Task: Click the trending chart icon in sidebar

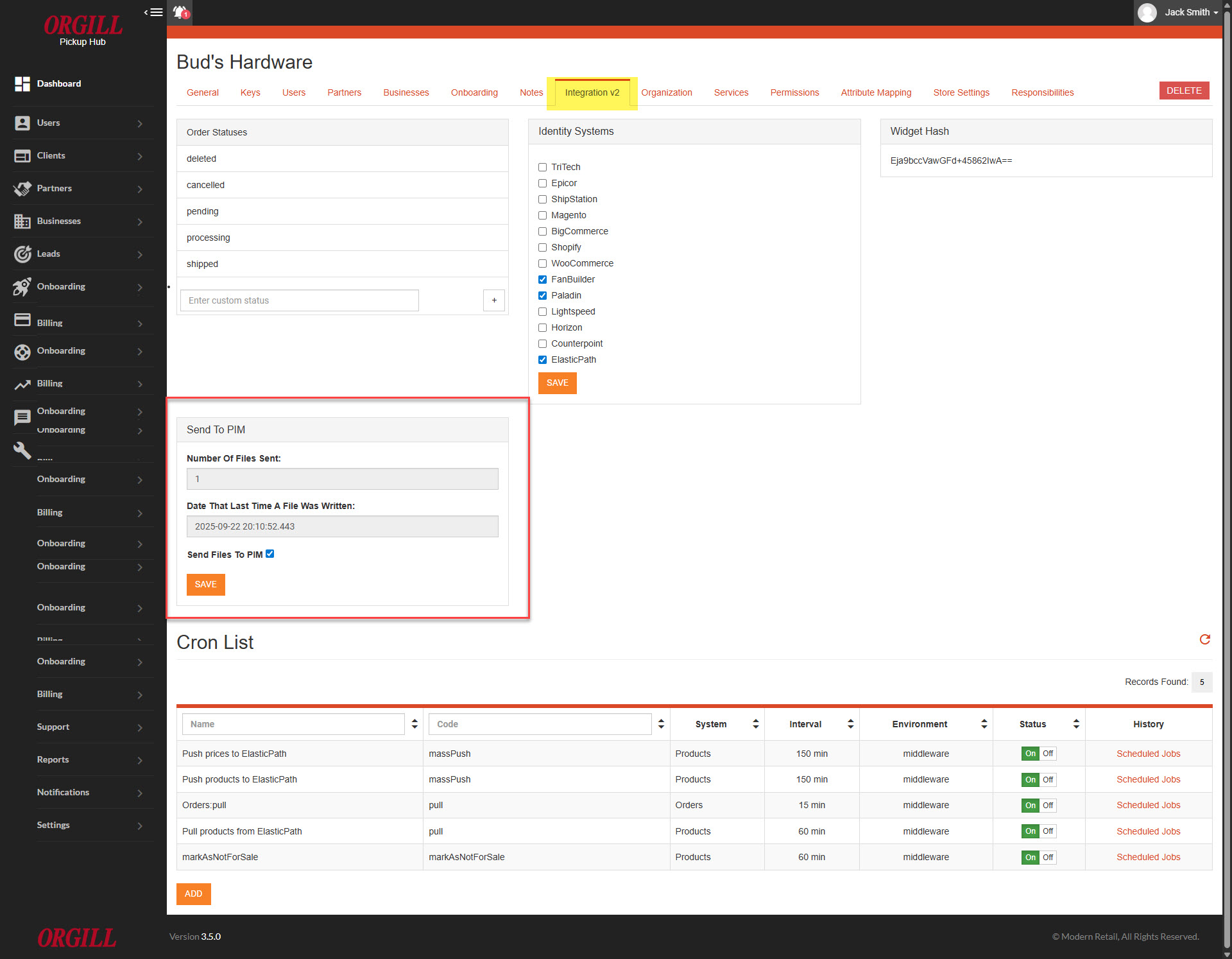Action: point(22,384)
